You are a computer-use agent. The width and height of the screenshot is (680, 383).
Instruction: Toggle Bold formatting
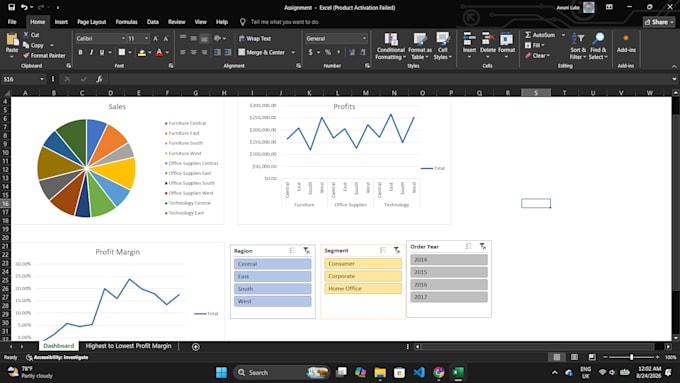[80, 52]
